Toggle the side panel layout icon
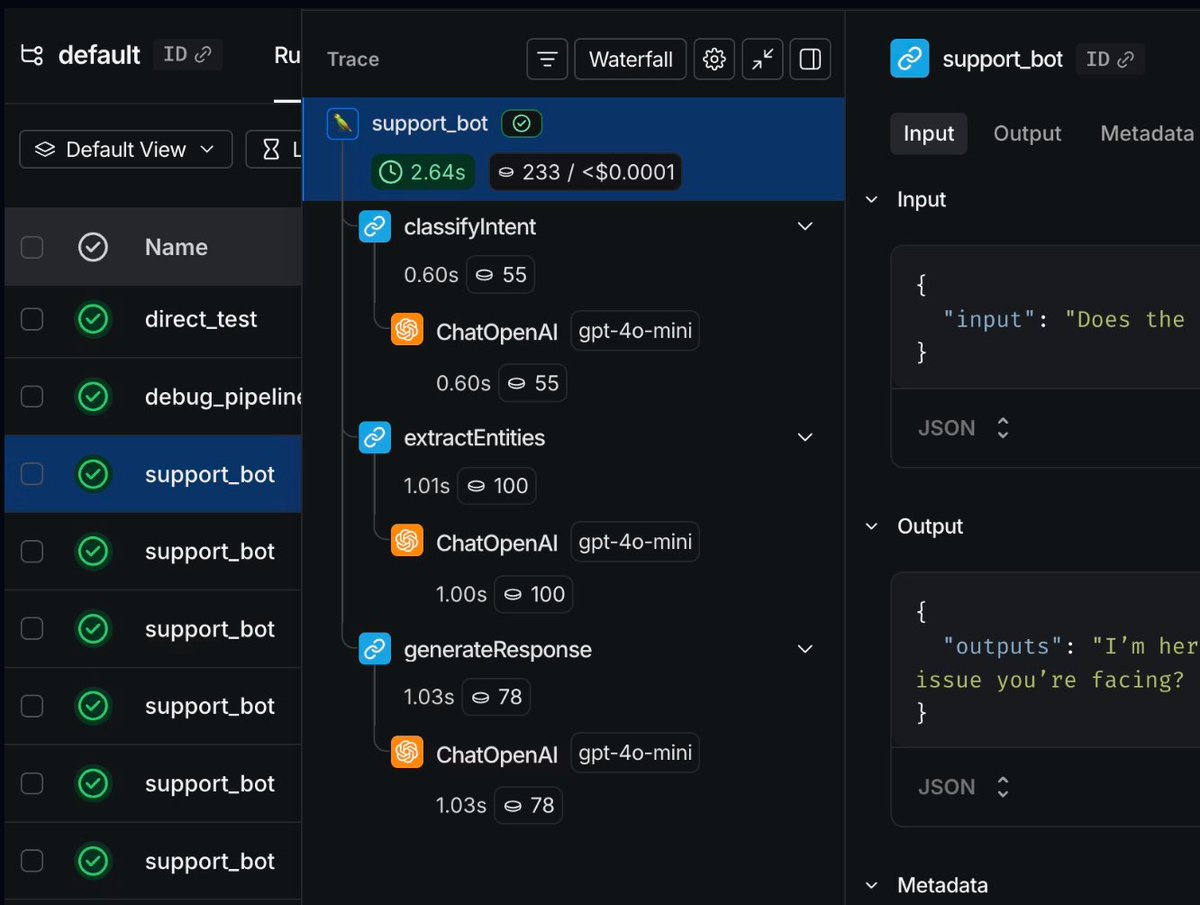 (x=811, y=60)
